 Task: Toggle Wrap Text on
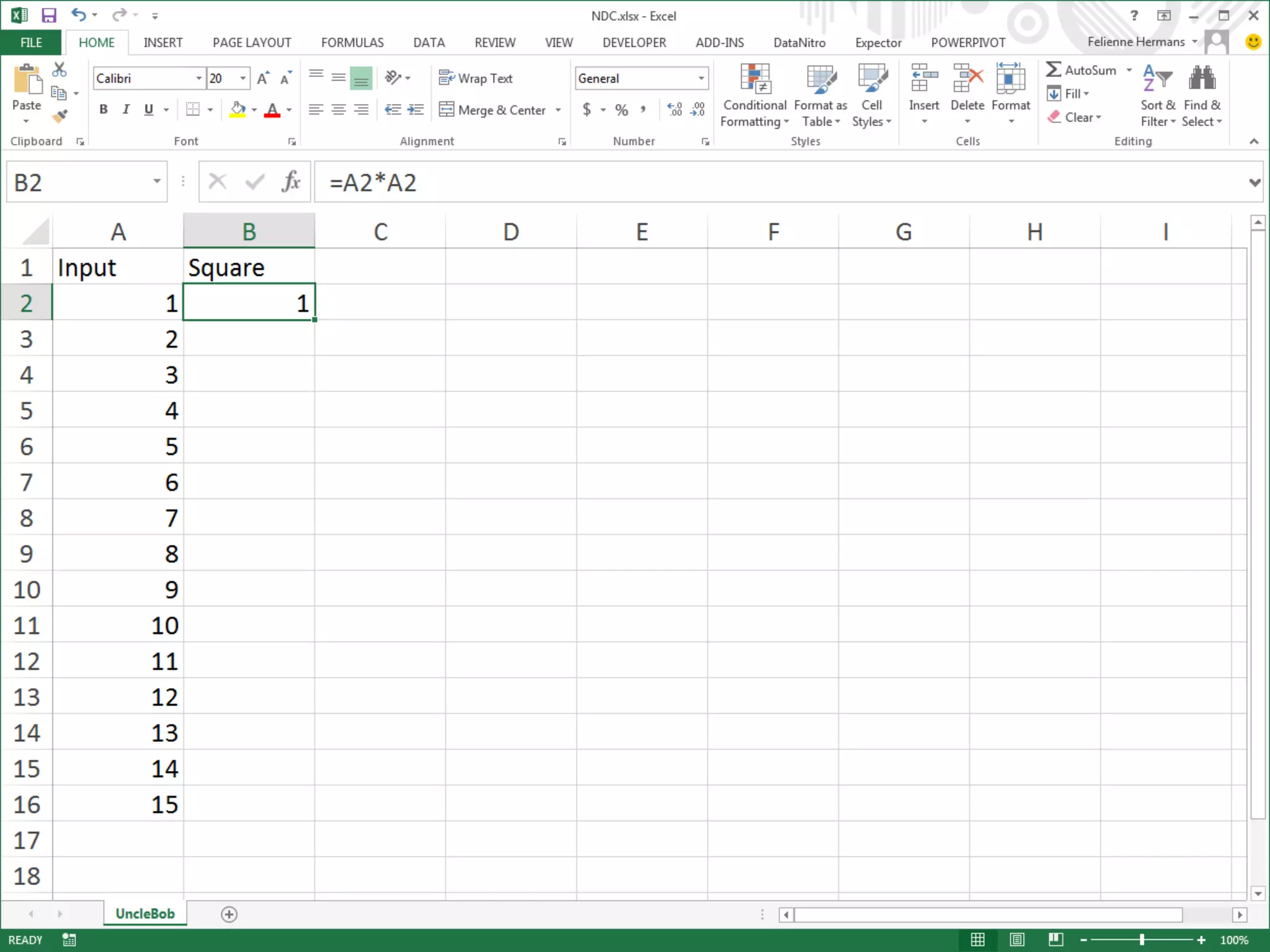point(476,78)
